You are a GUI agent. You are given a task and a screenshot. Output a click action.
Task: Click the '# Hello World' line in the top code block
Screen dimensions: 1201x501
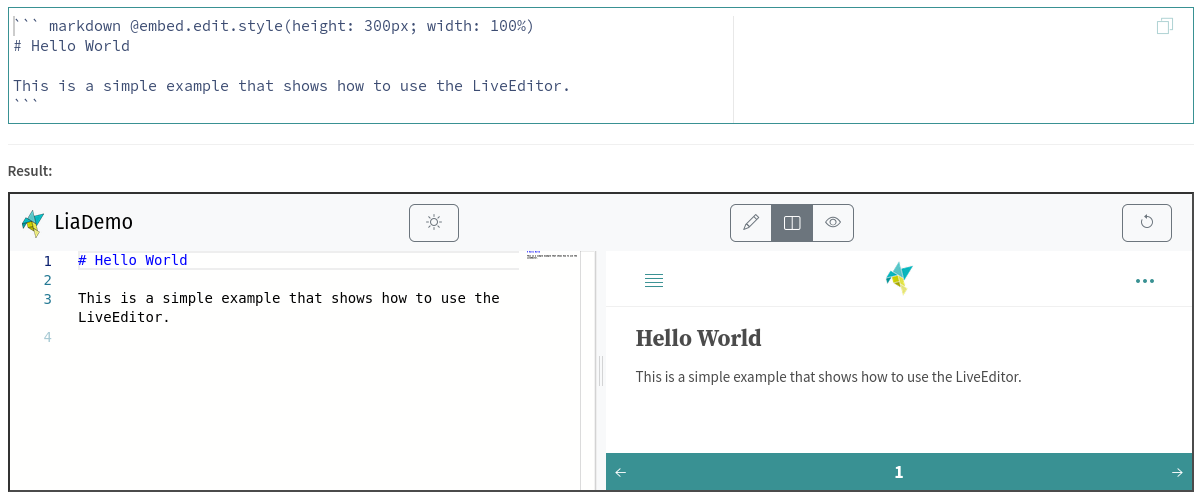click(x=71, y=46)
